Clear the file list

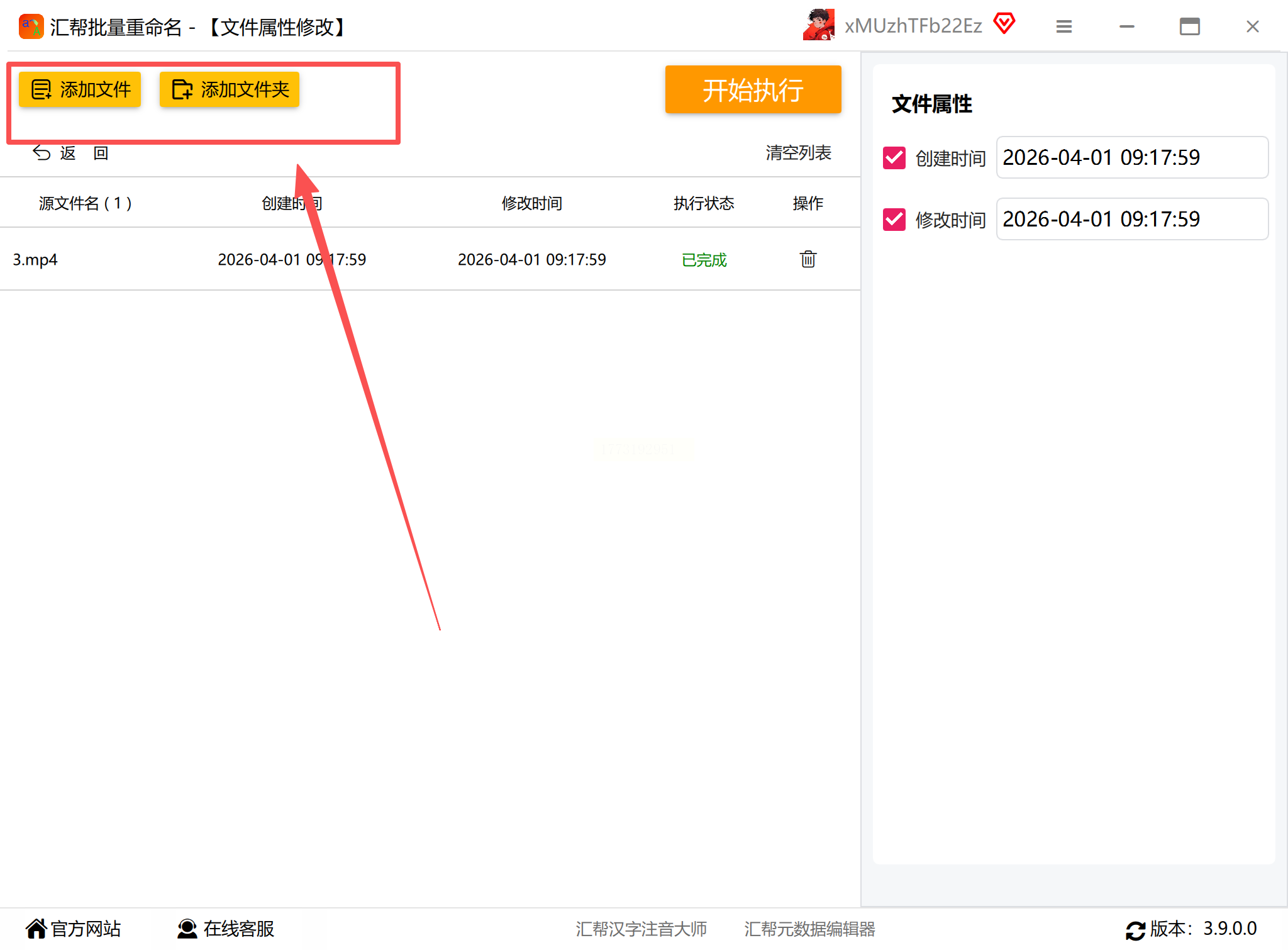coord(798,153)
